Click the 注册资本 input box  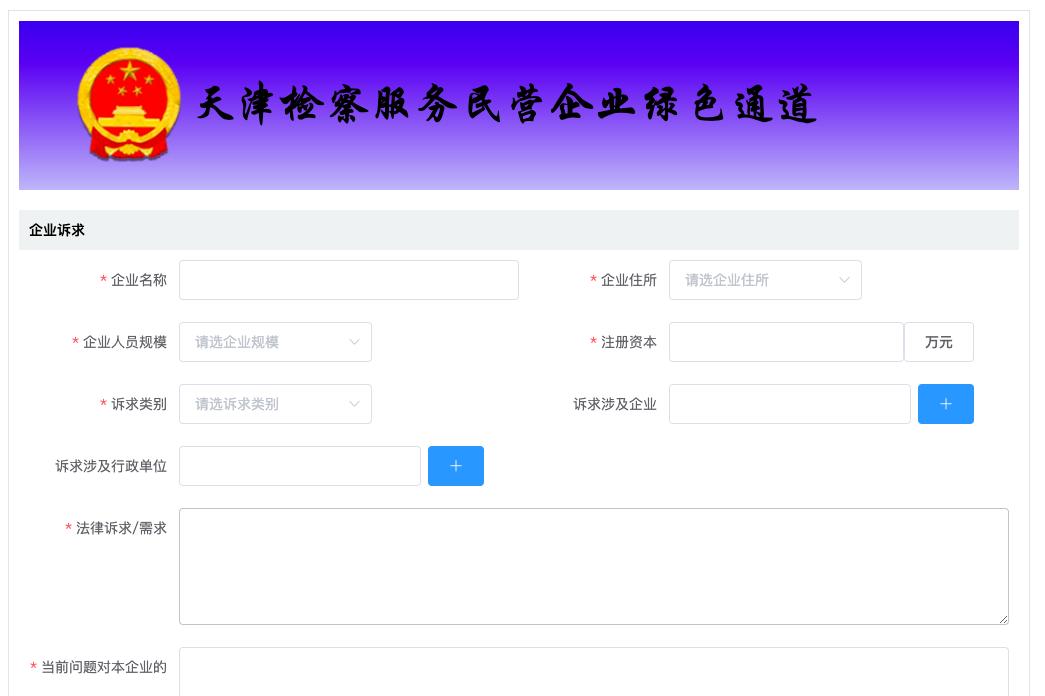[785, 342]
